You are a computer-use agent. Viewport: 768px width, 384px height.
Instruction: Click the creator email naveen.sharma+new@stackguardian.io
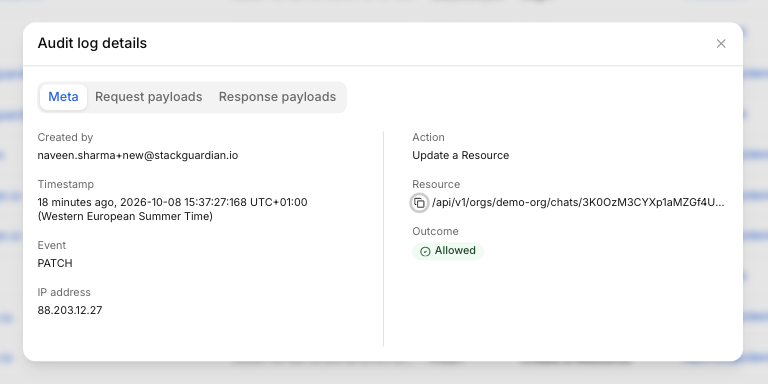[138, 155]
